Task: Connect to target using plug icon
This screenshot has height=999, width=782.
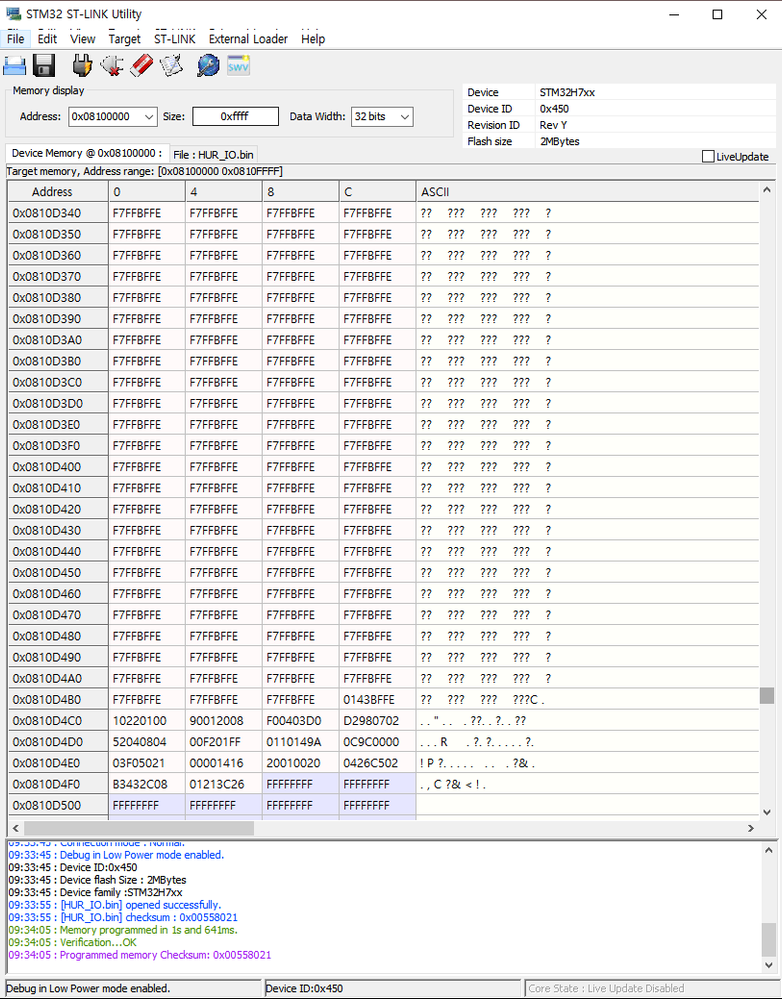Action: (x=82, y=65)
